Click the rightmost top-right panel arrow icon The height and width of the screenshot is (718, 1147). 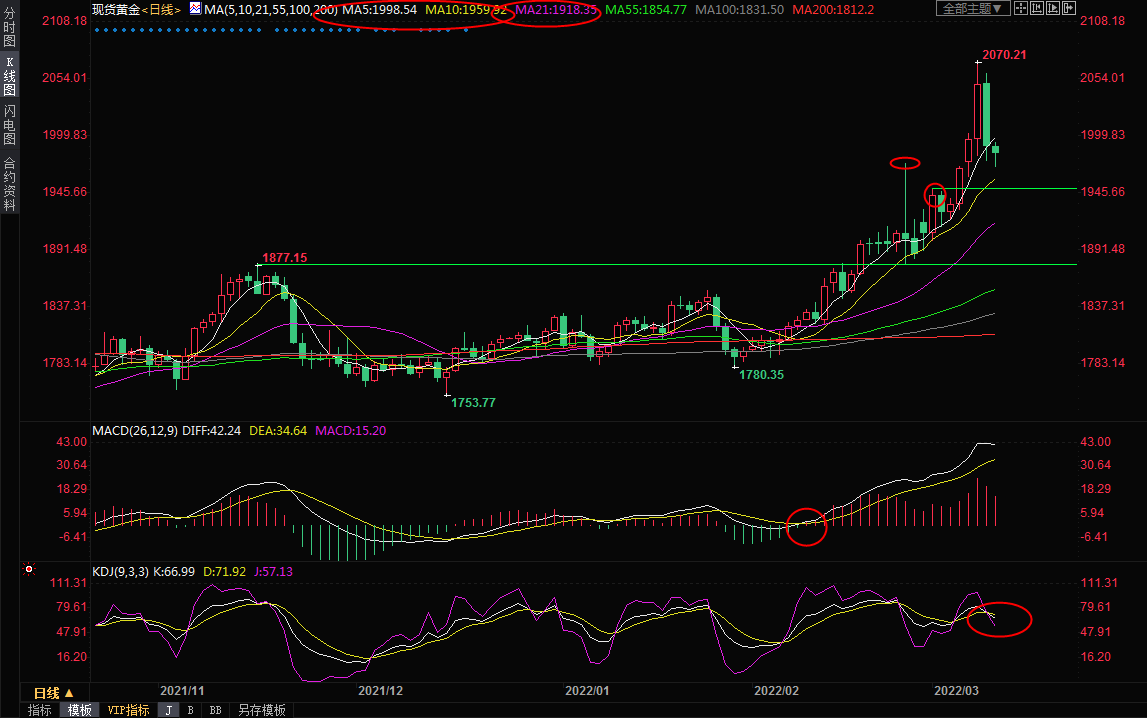point(1074,9)
